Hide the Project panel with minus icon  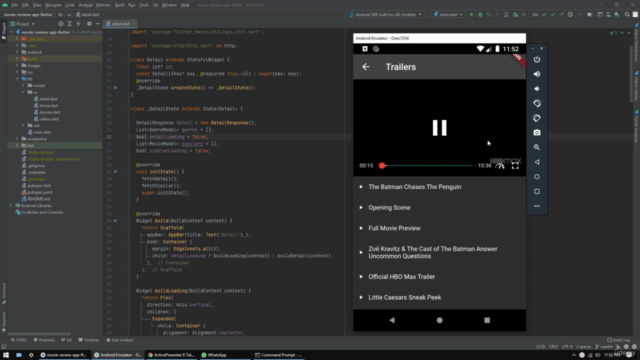(x=98, y=24)
